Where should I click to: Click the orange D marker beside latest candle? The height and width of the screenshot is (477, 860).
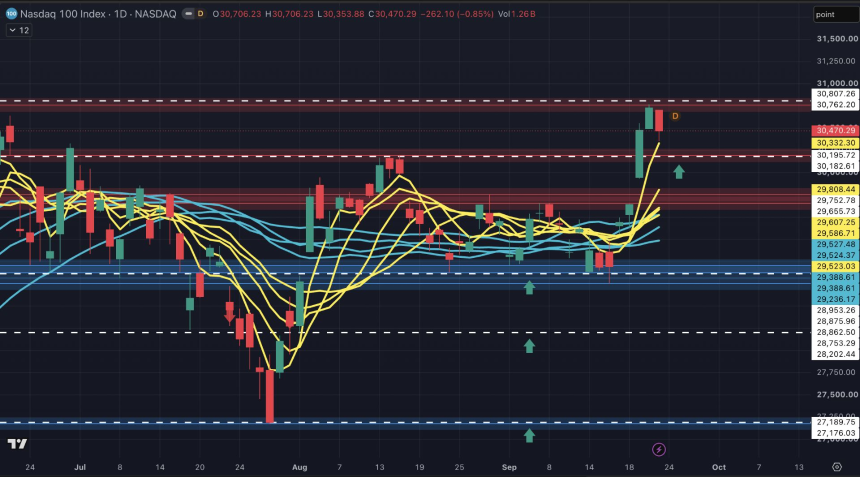pos(675,116)
